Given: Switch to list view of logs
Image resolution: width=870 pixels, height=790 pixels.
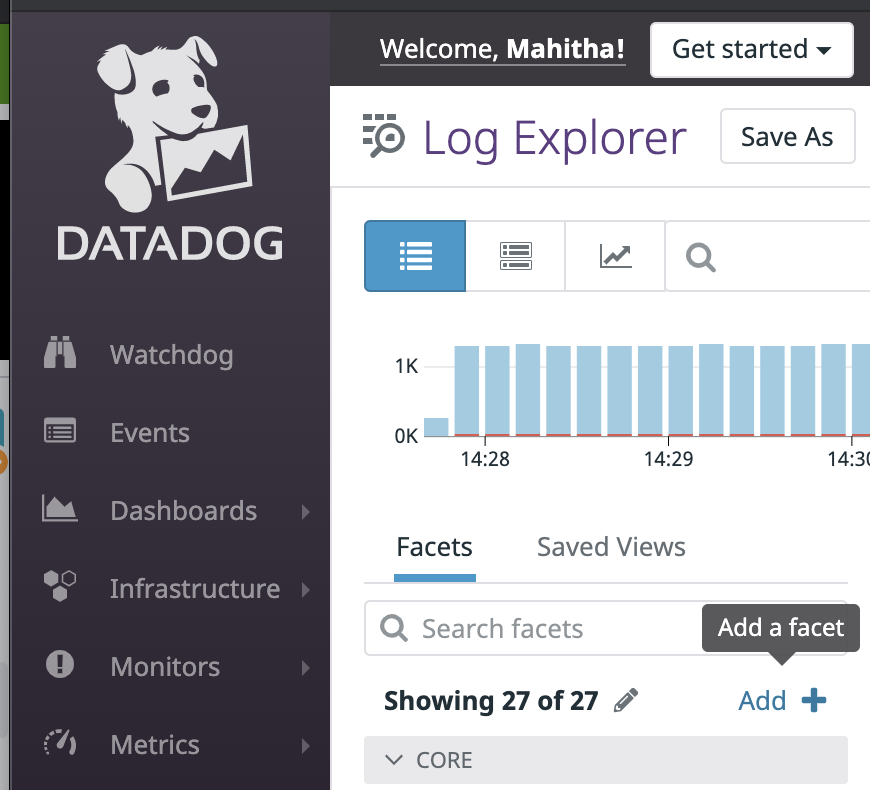Looking at the screenshot, I should coord(415,256).
